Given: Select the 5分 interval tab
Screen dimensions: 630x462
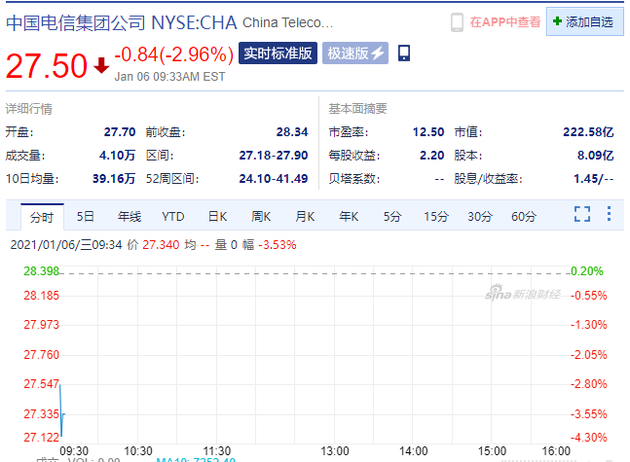Looking at the screenshot, I should click(392, 217).
